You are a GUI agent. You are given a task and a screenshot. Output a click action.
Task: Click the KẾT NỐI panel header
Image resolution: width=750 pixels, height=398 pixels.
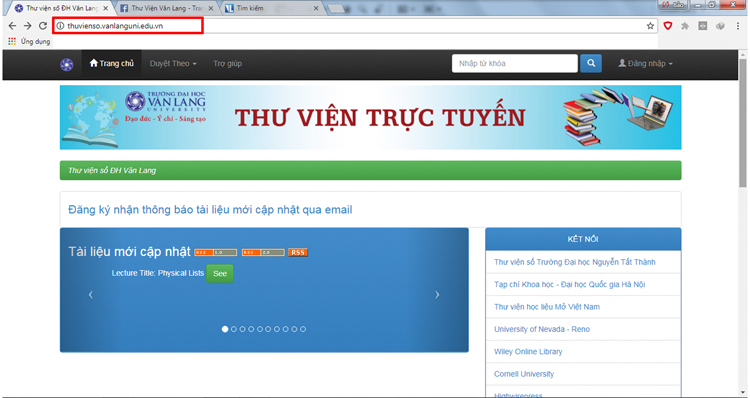[x=583, y=239]
